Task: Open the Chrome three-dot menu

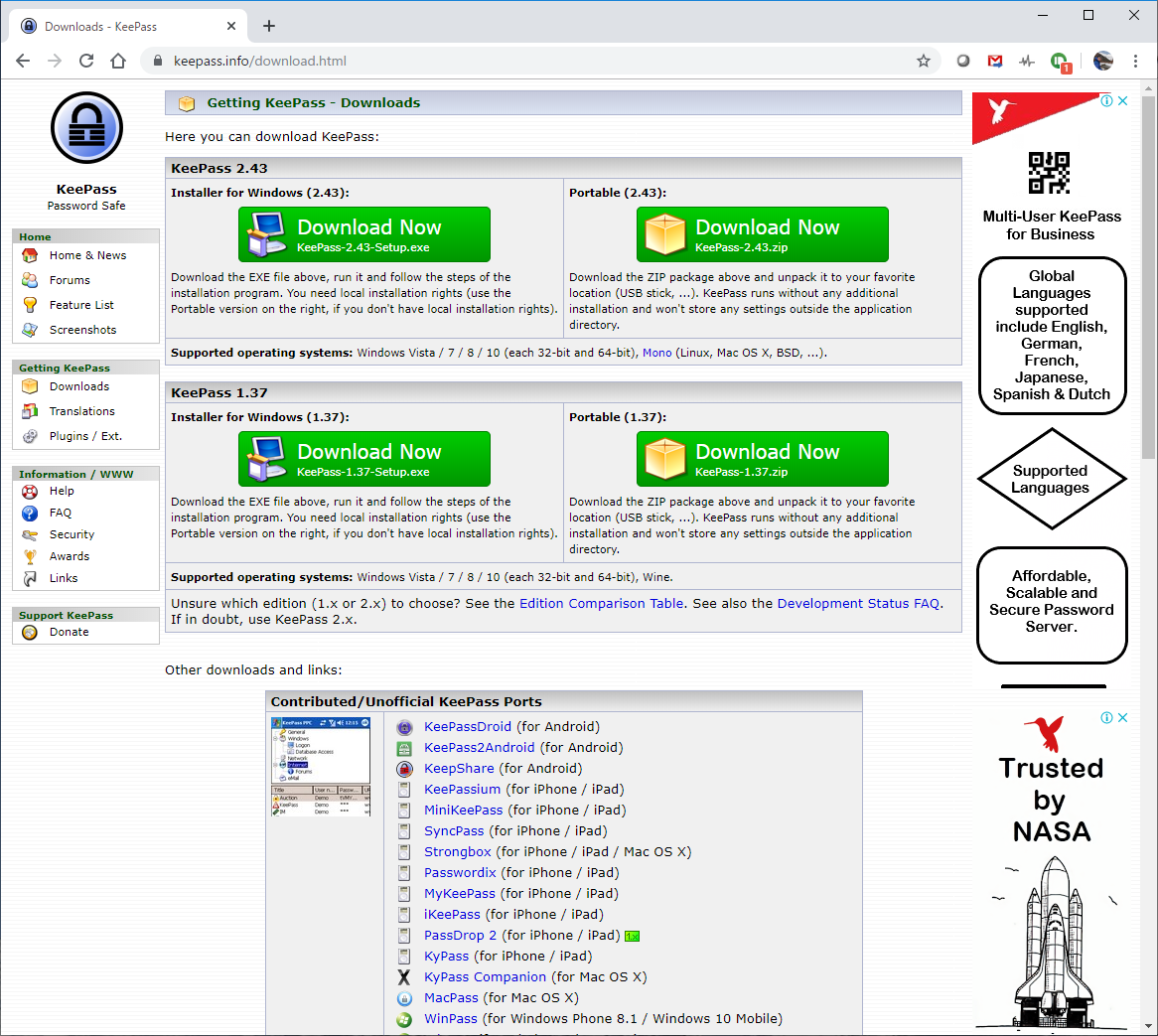Action: [1135, 61]
